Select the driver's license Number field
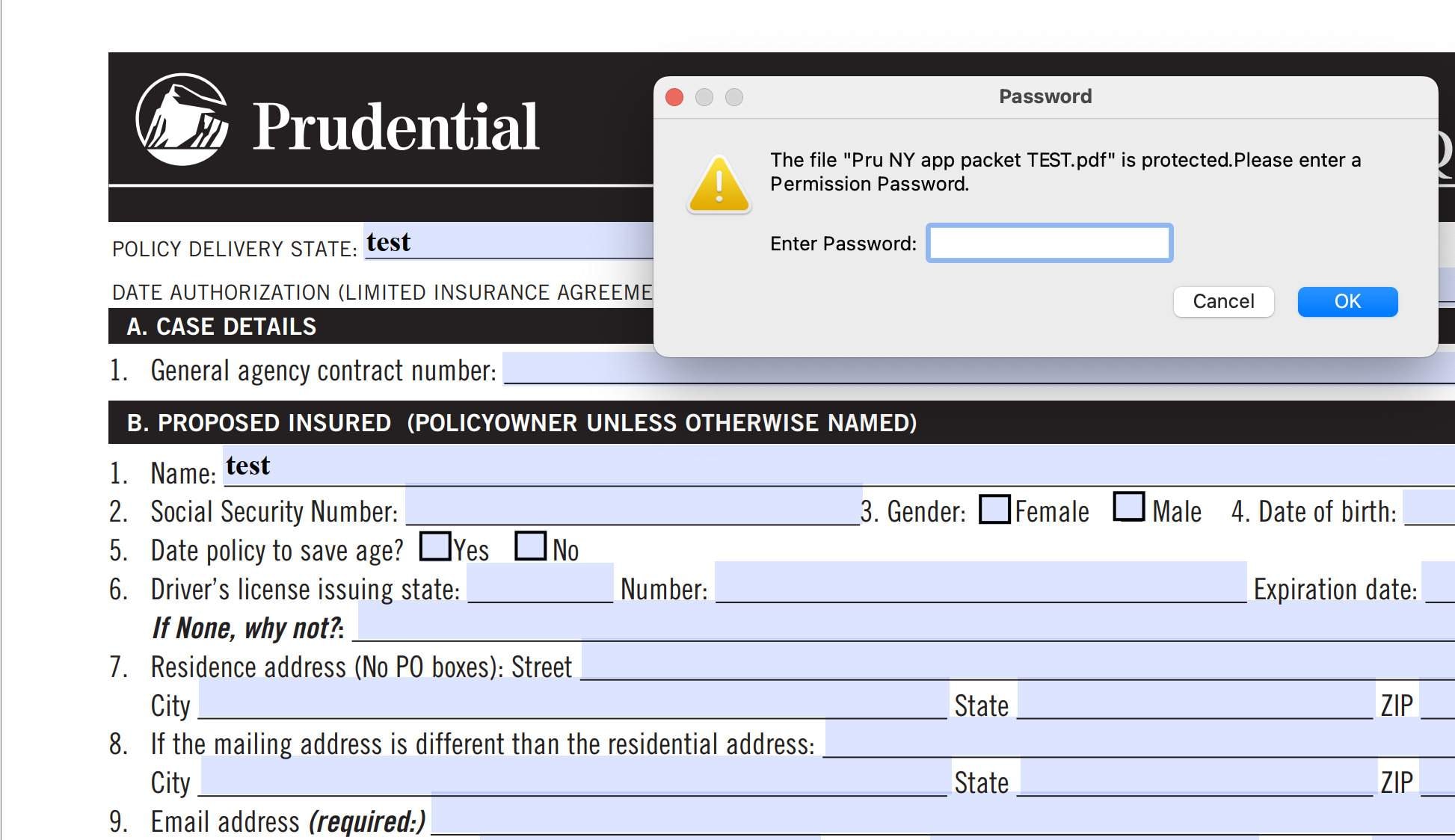The image size is (1455, 840). (x=981, y=582)
